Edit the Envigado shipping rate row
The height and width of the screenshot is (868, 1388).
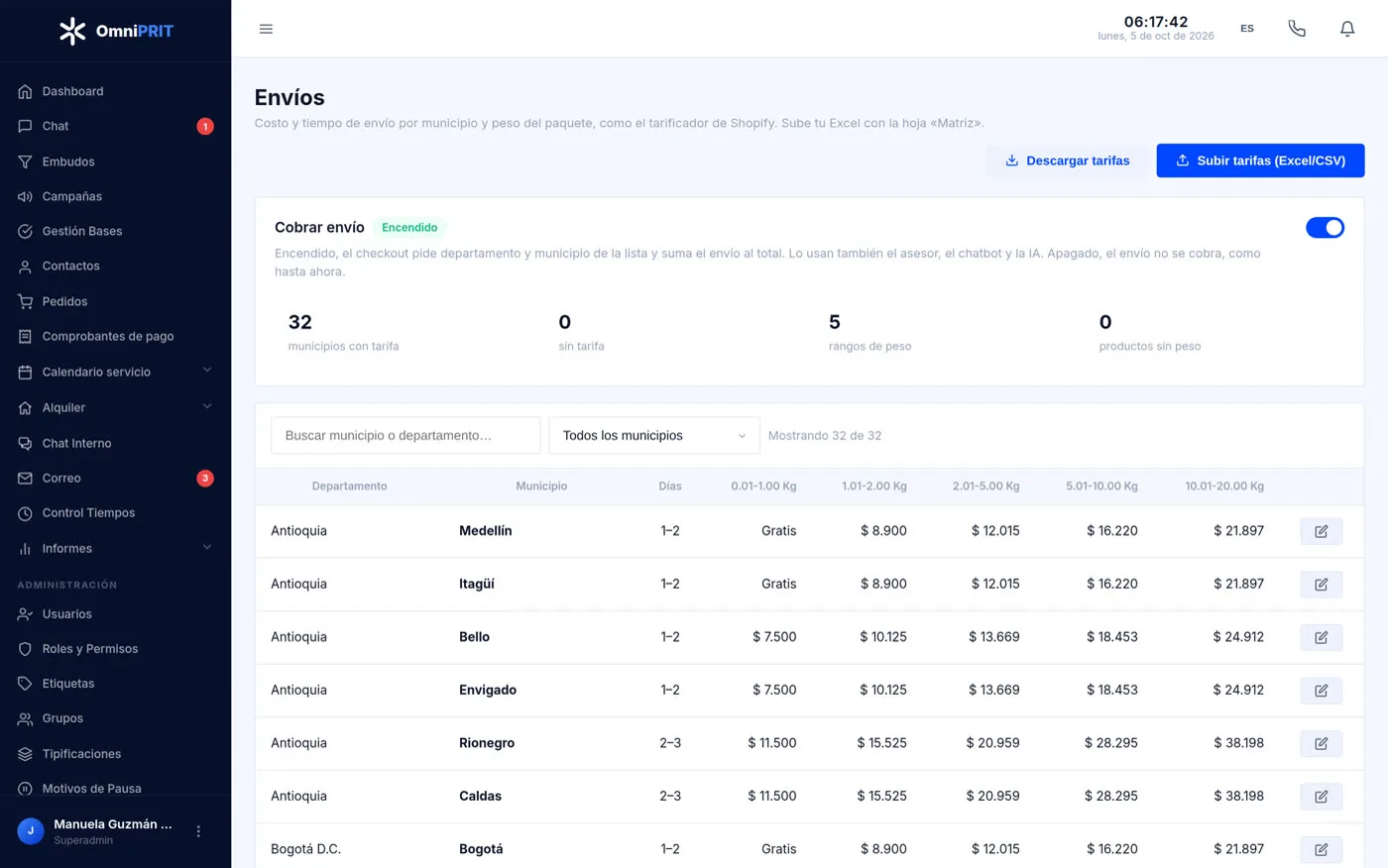click(1321, 691)
